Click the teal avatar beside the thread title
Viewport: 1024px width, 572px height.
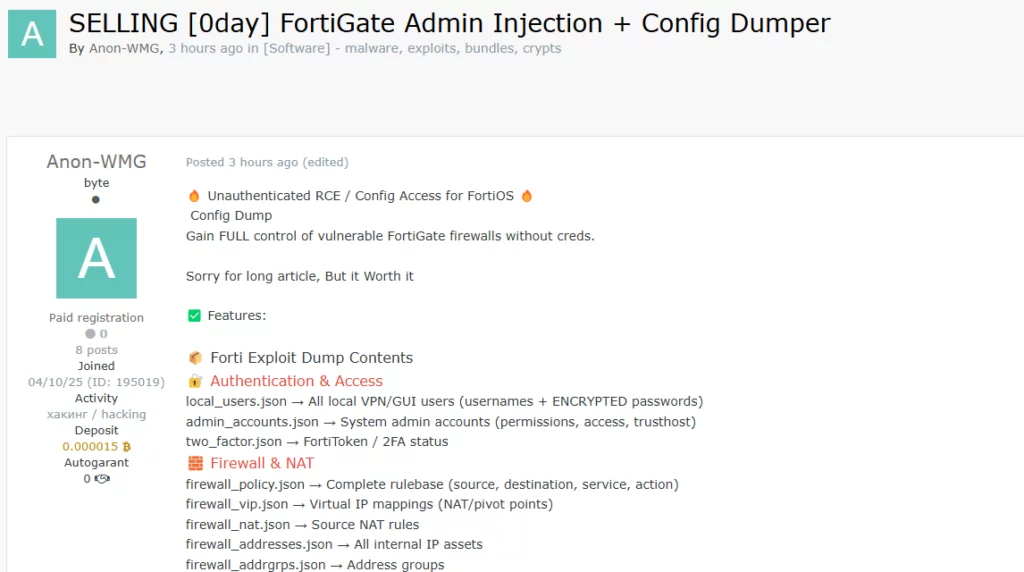pos(32,34)
